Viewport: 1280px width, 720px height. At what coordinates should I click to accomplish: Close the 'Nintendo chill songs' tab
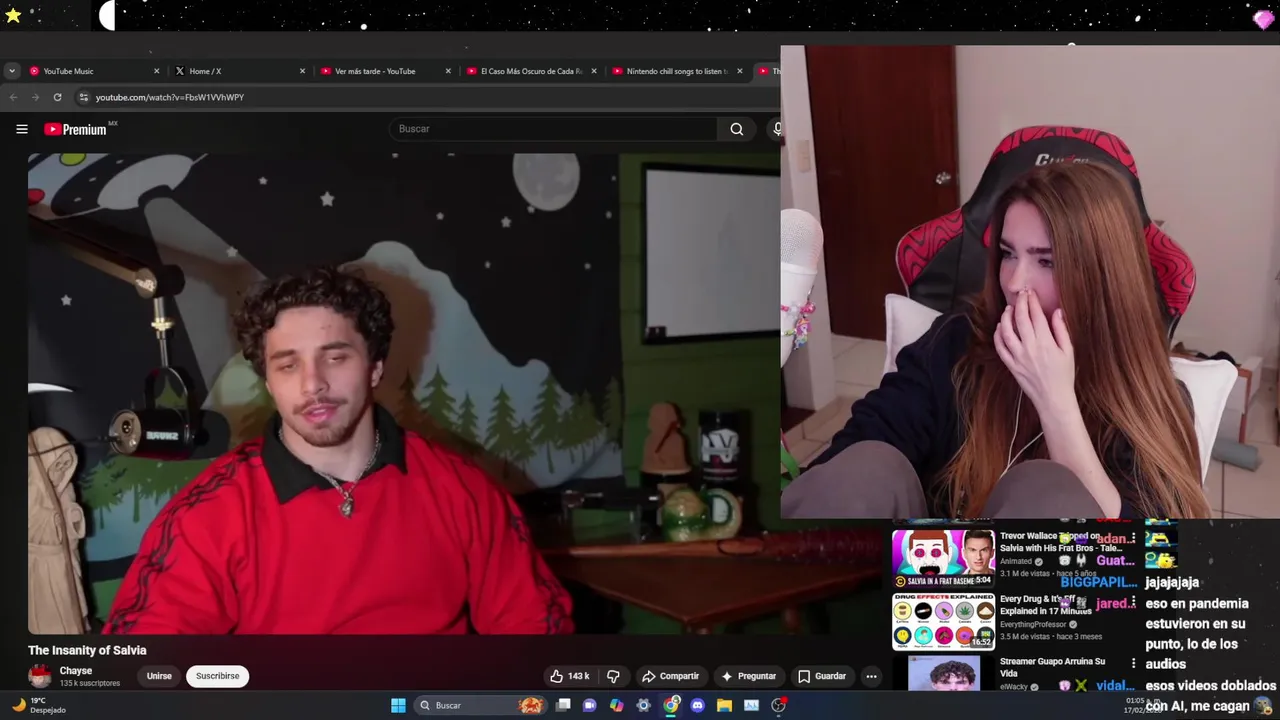[740, 71]
